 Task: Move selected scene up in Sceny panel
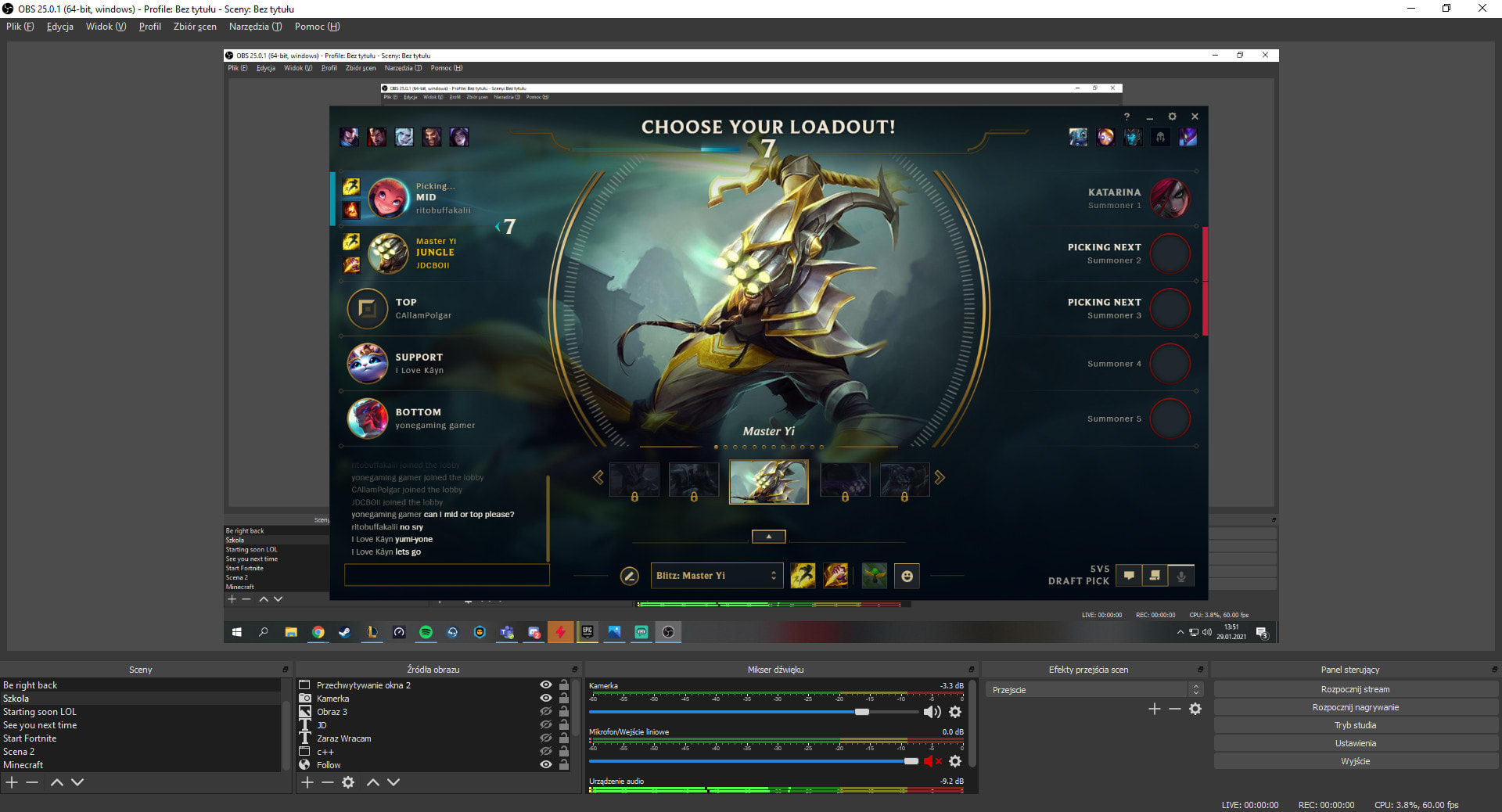(57, 782)
